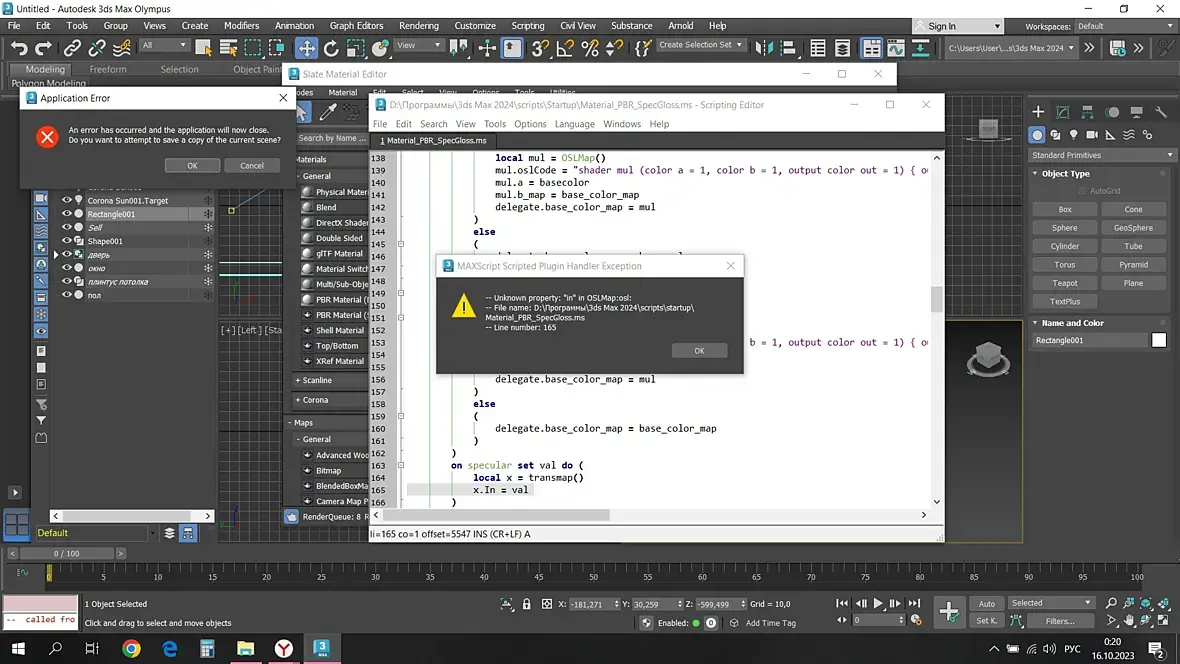Viewport: 1180px width, 664px height.
Task: Open the Create tab plus icon
Action: (1038, 112)
